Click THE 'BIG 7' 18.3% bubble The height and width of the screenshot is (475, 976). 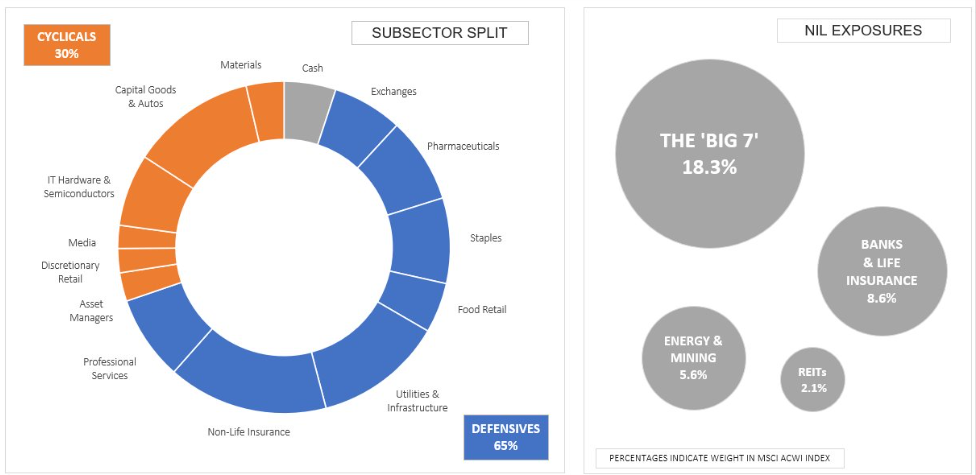[x=709, y=152]
